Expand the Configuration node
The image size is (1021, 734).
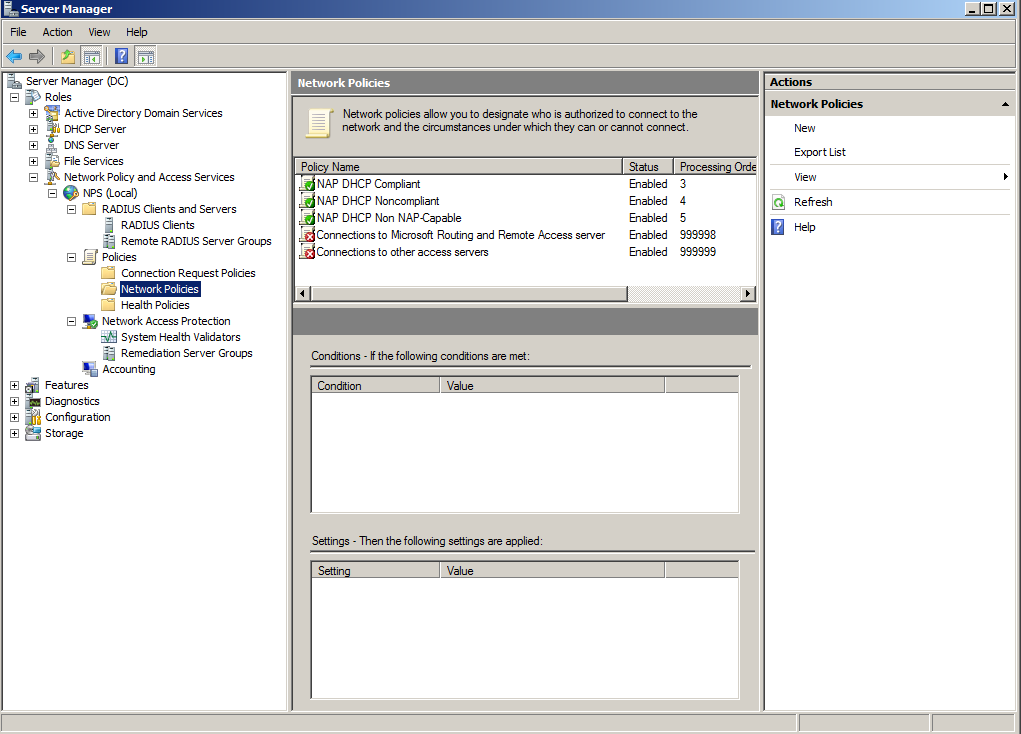point(14,417)
